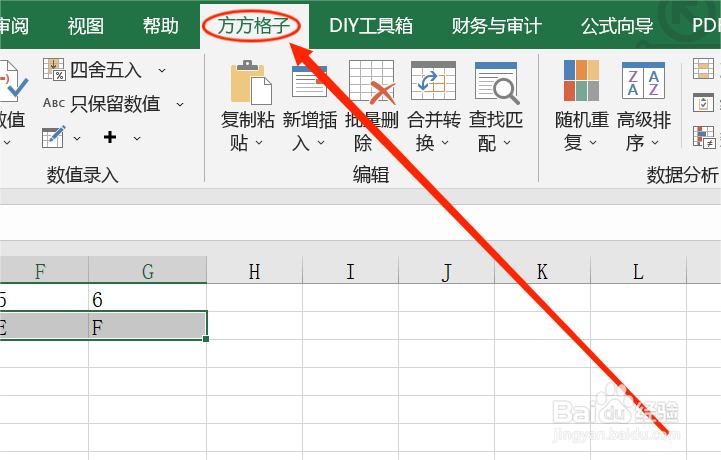The width and height of the screenshot is (721, 460).
Task: Click the 批量删除 grid icon
Action: point(372,82)
